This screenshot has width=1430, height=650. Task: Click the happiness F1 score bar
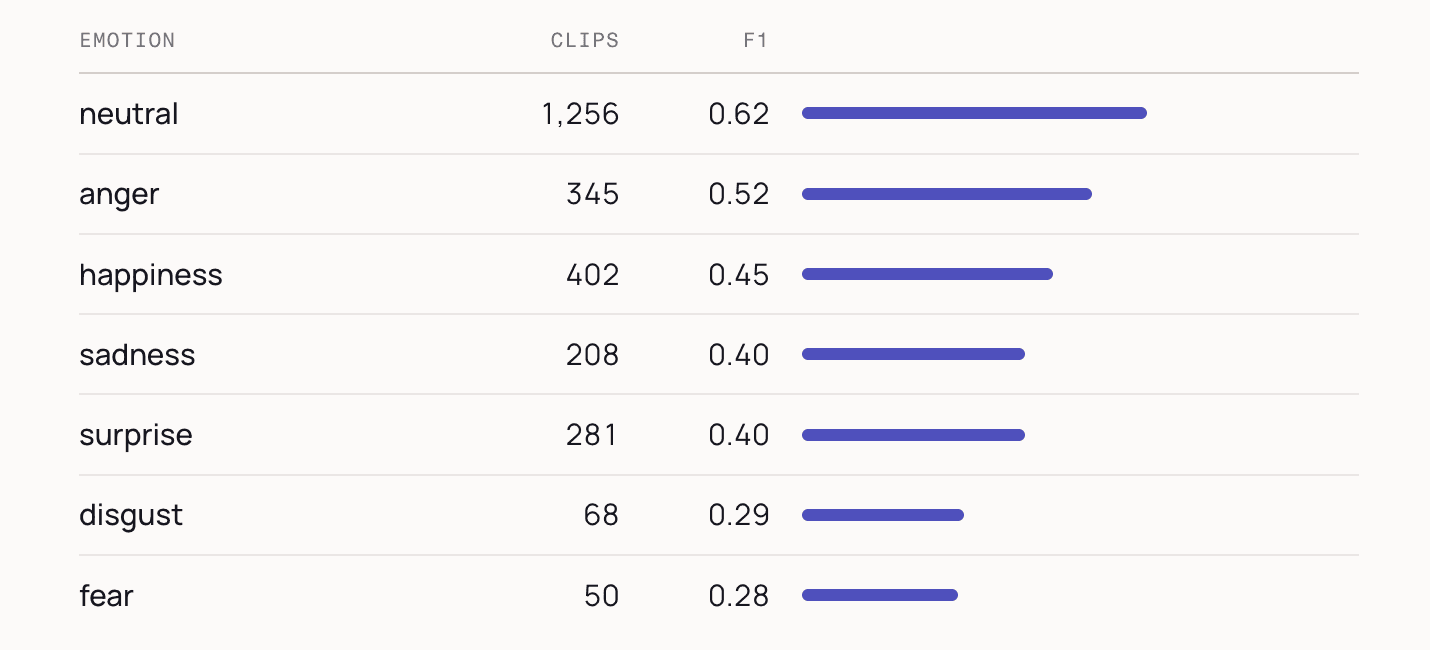click(927, 274)
